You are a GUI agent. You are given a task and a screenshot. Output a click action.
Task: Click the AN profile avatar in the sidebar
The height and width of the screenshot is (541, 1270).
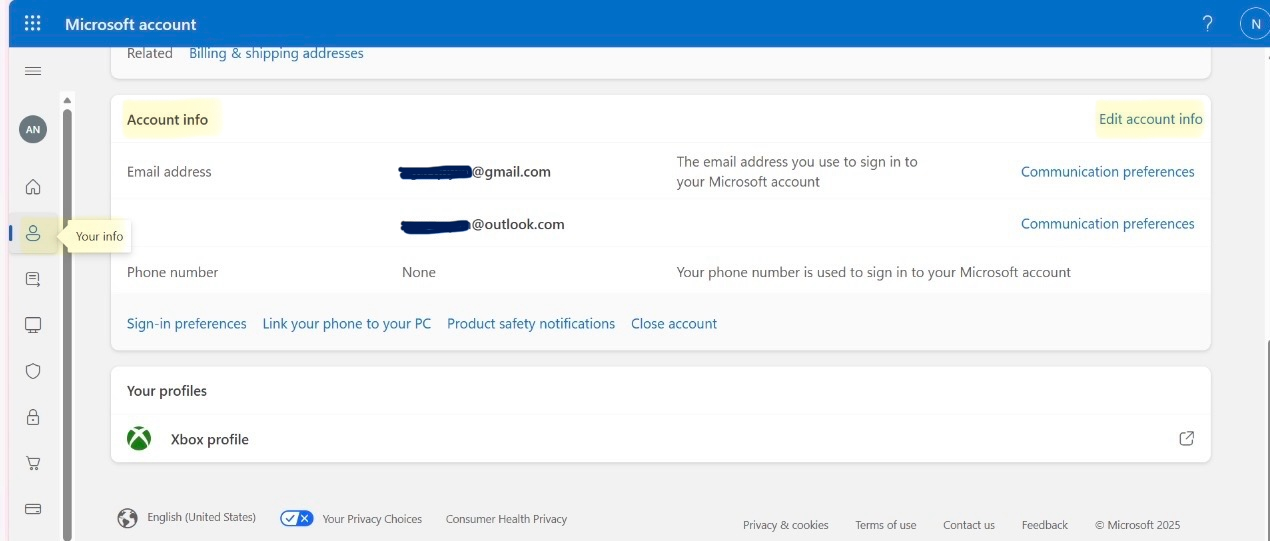click(33, 129)
